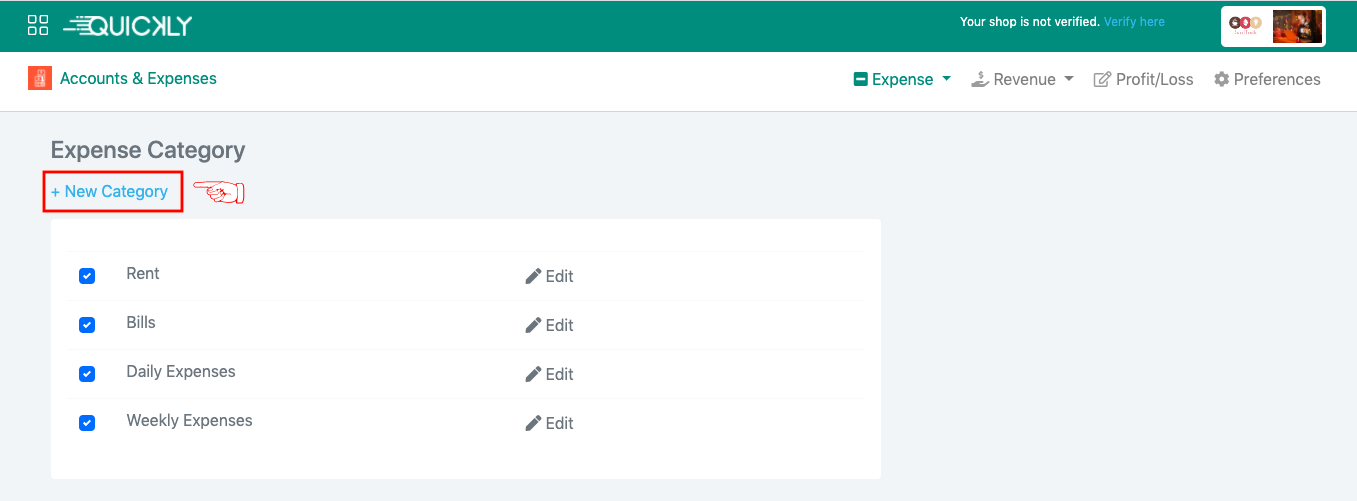The height and width of the screenshot is (501, 1357).
Task: Toggle the Weekly Expenses checkbox
Action: coord(87,423)
